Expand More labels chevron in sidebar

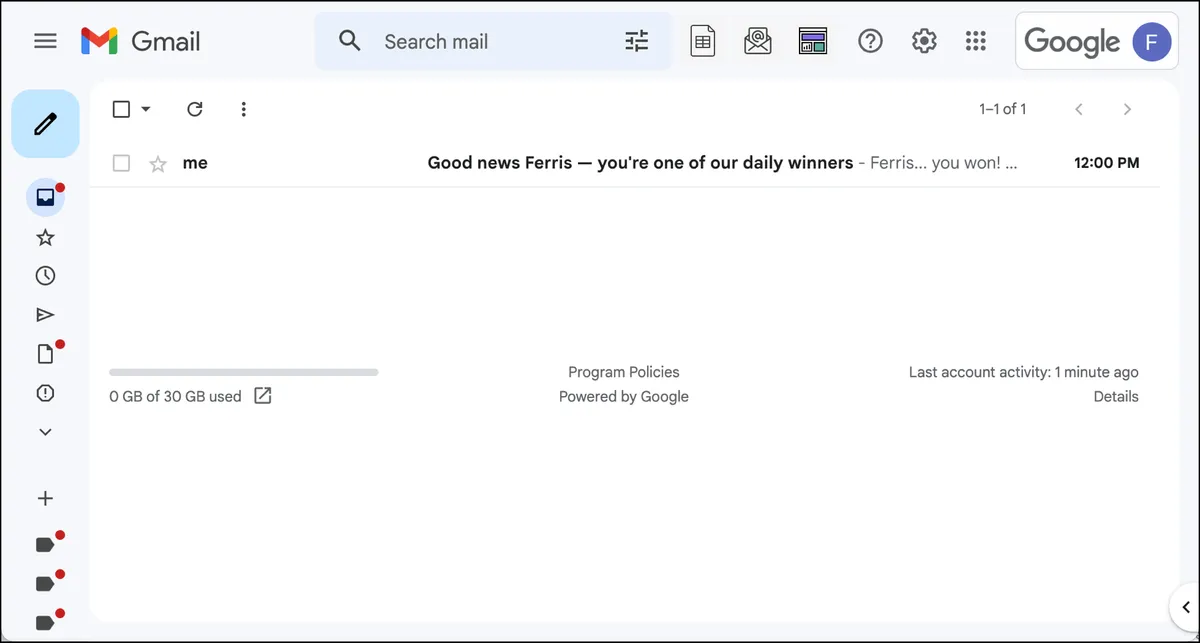[45, 432]
